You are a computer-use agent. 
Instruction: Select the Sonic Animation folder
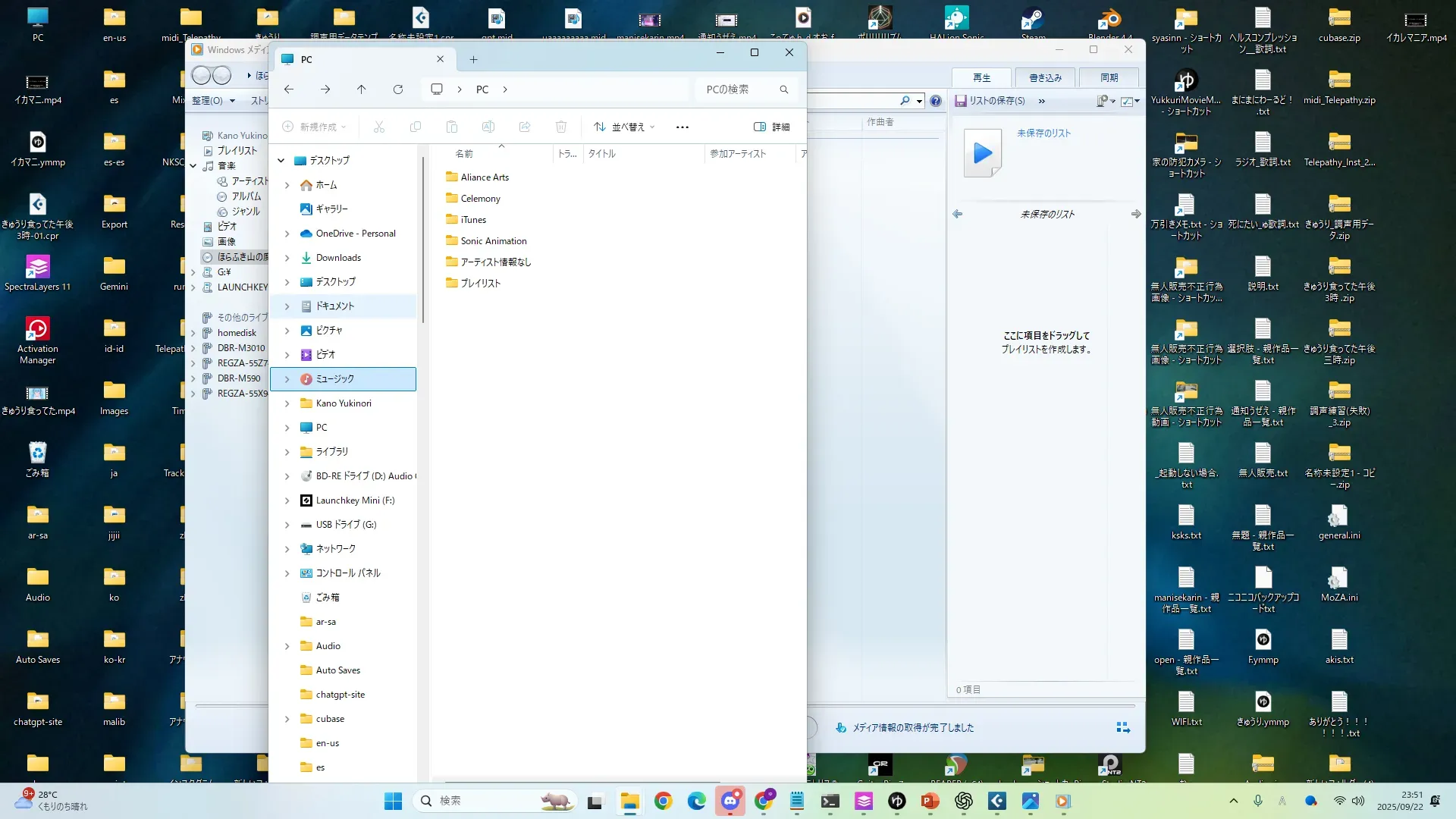(x=493, y=241)
